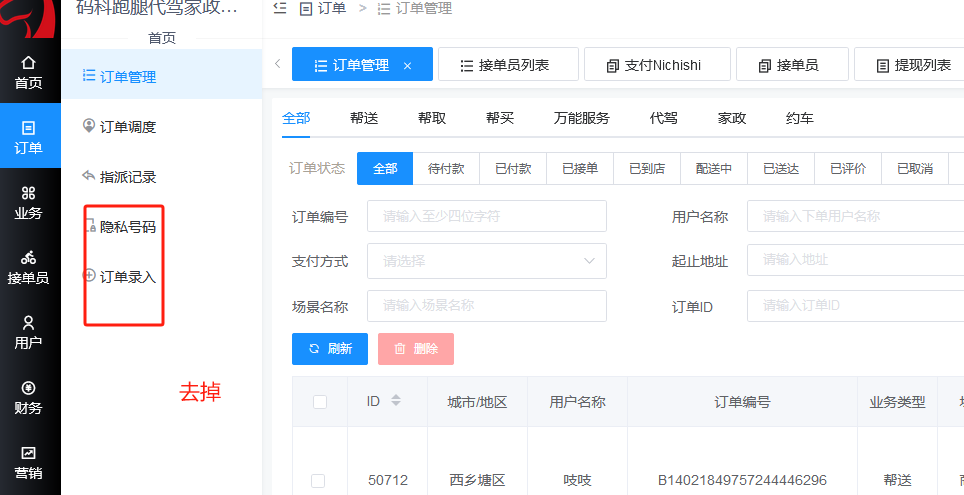964x495 pixels.
Task: Focus the 用户名称 input field
Action: click(856, 216)
